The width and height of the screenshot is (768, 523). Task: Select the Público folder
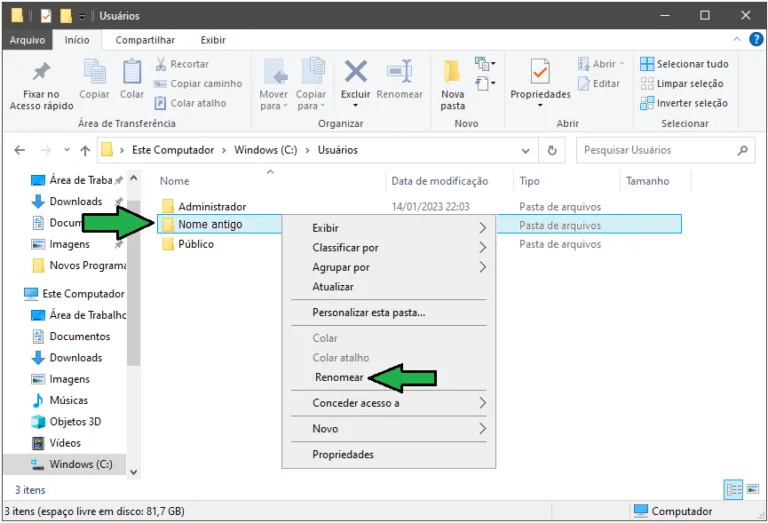pos(195,244)
